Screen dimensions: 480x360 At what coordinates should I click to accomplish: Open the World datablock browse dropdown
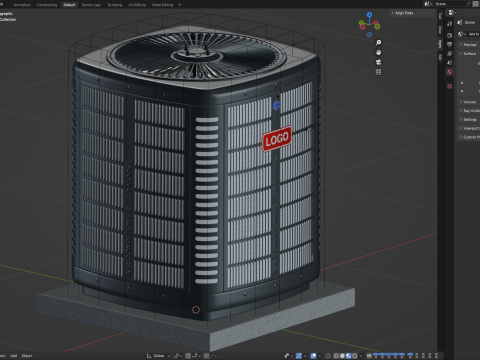tap(461, 34)
